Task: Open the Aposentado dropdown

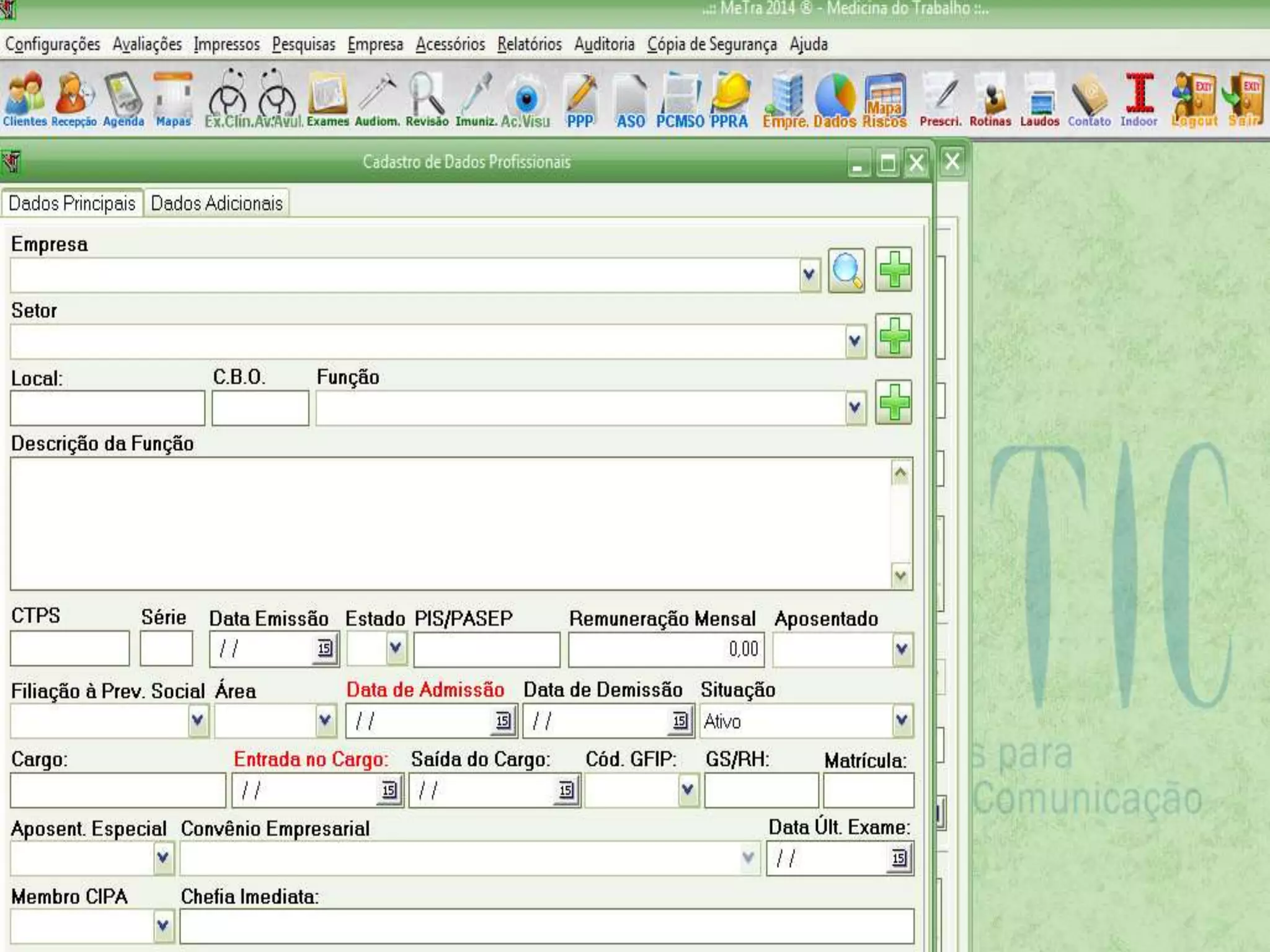Action: (902, 649)
